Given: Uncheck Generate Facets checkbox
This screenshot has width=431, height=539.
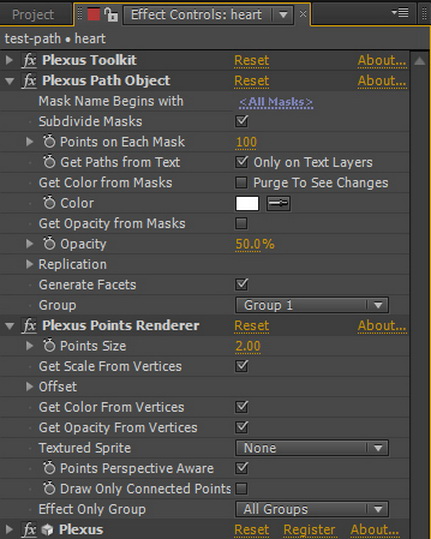Looking at the screenshot, I should (242, 284).
